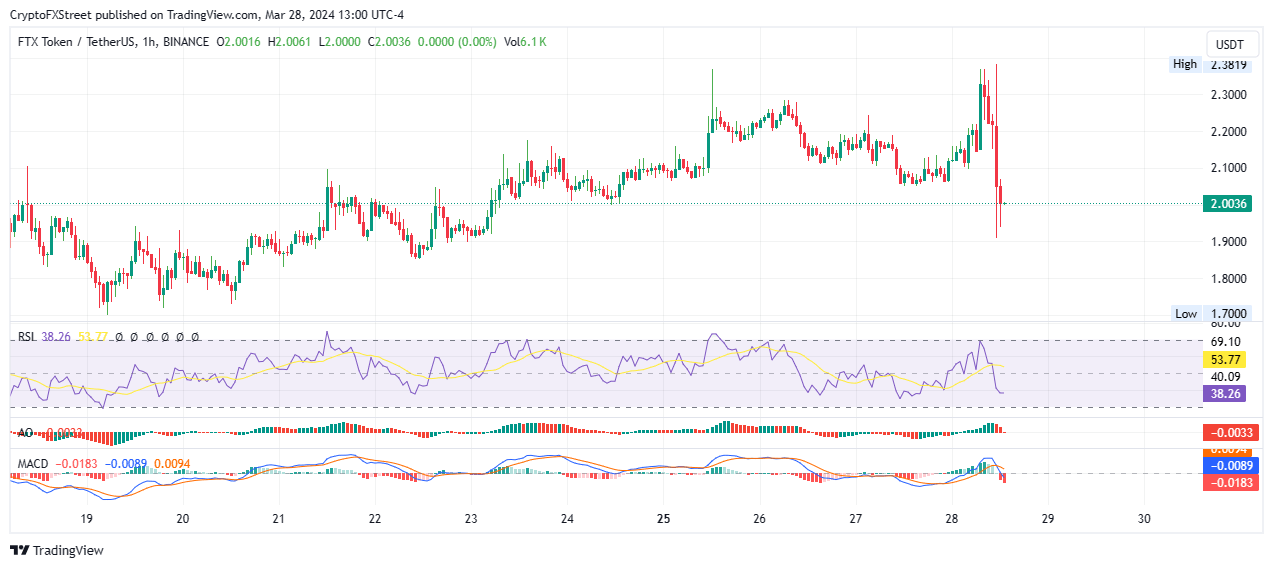1273x568 pixels.
Task: Click date 28 on the time axis
Action: (x=951, y=519)
